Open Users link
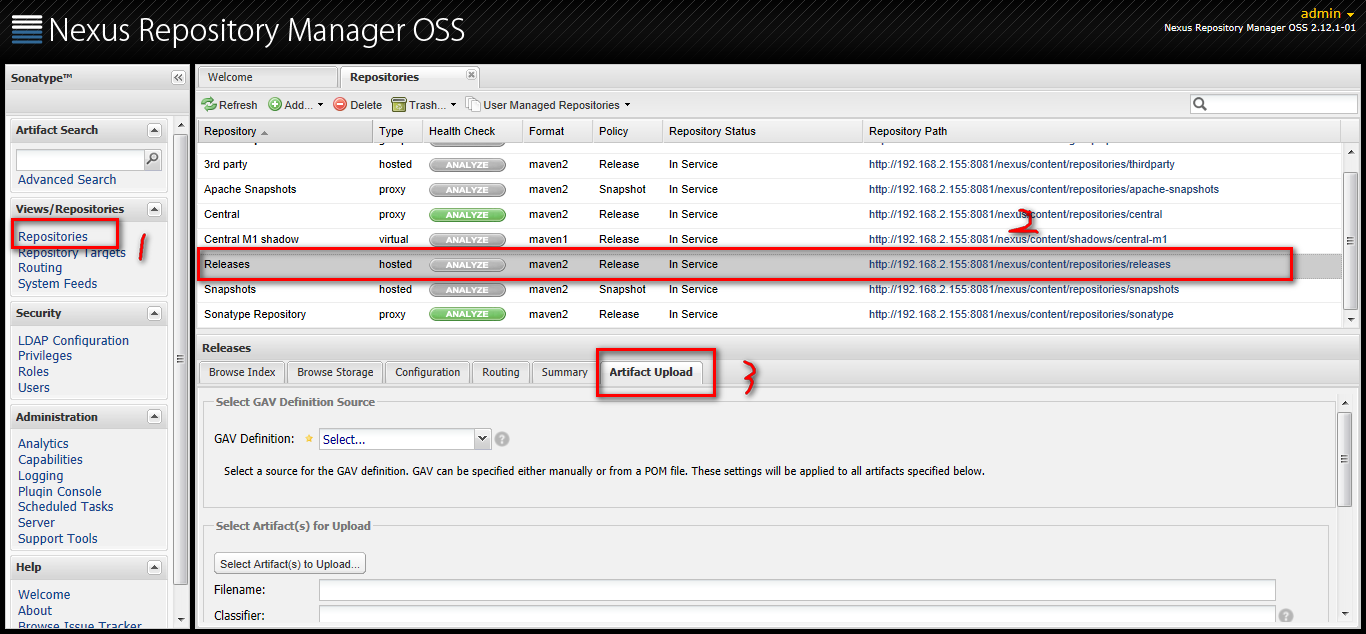1366x634 pixels. [34, 388]
